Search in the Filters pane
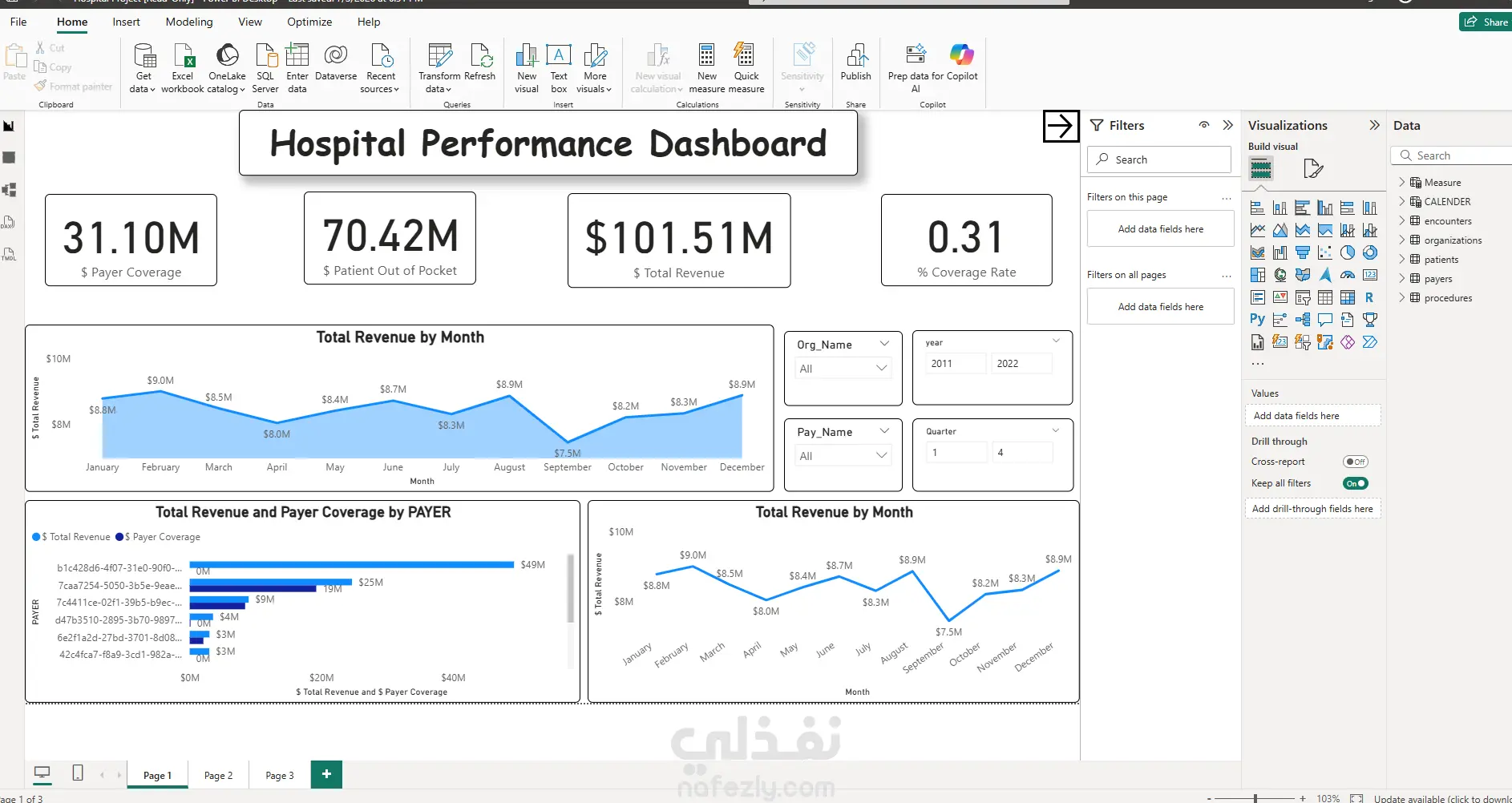This screenshot has height=803, width=1512. pyautogui.click(x=1159, y=159)
